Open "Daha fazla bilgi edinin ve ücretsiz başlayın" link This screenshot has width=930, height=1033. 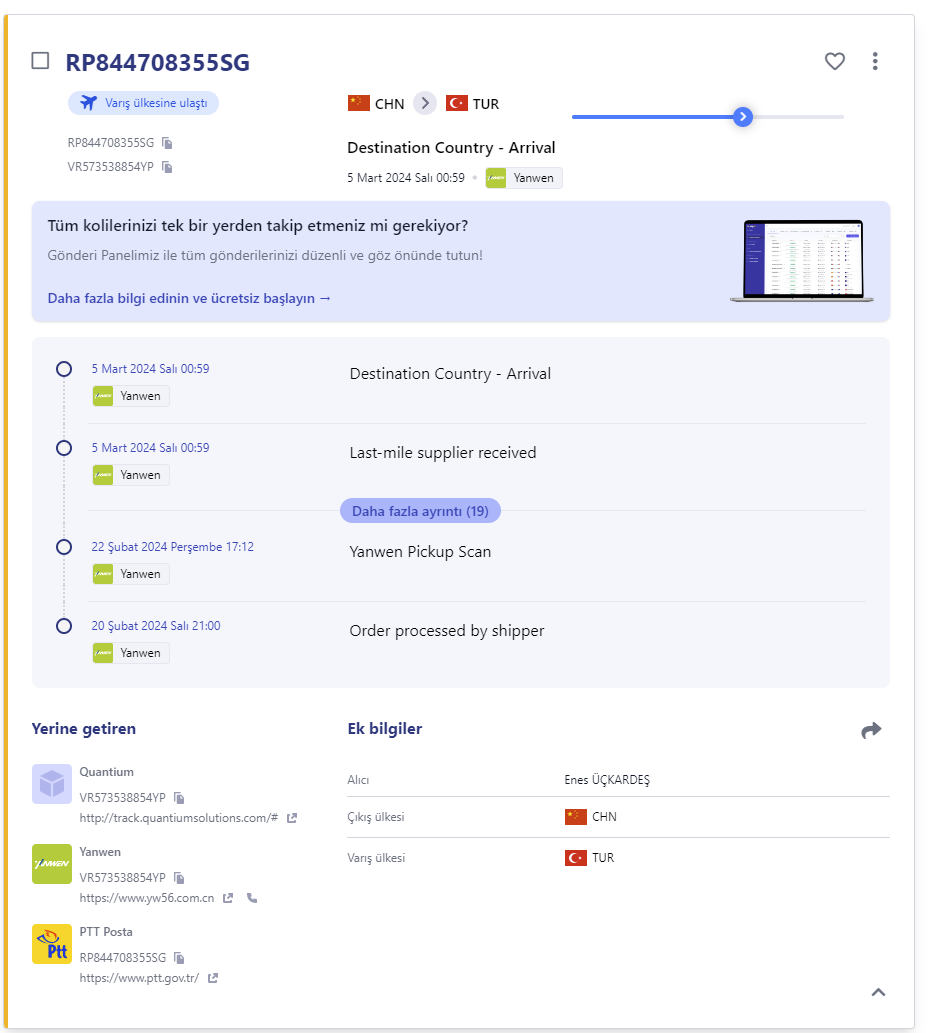pyautogui.click(x=189, y=298)
